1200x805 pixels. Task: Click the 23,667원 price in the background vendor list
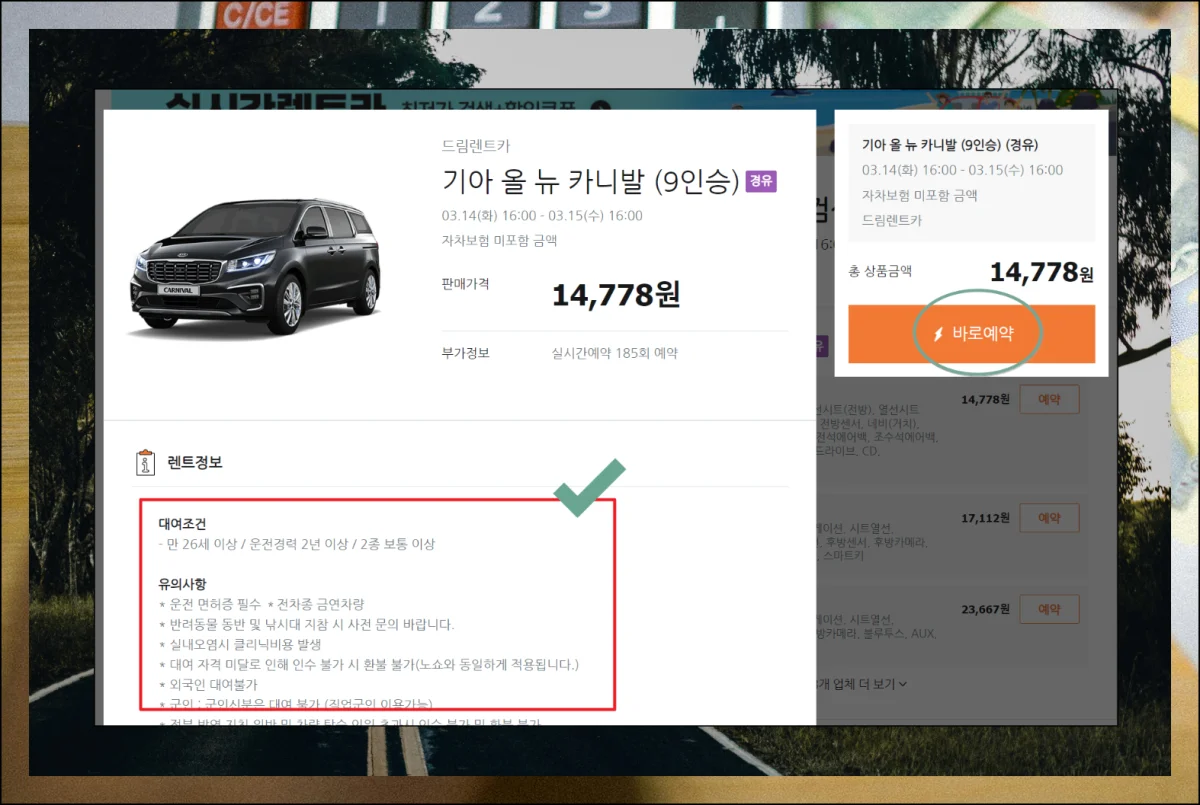(x=985, y=609)
